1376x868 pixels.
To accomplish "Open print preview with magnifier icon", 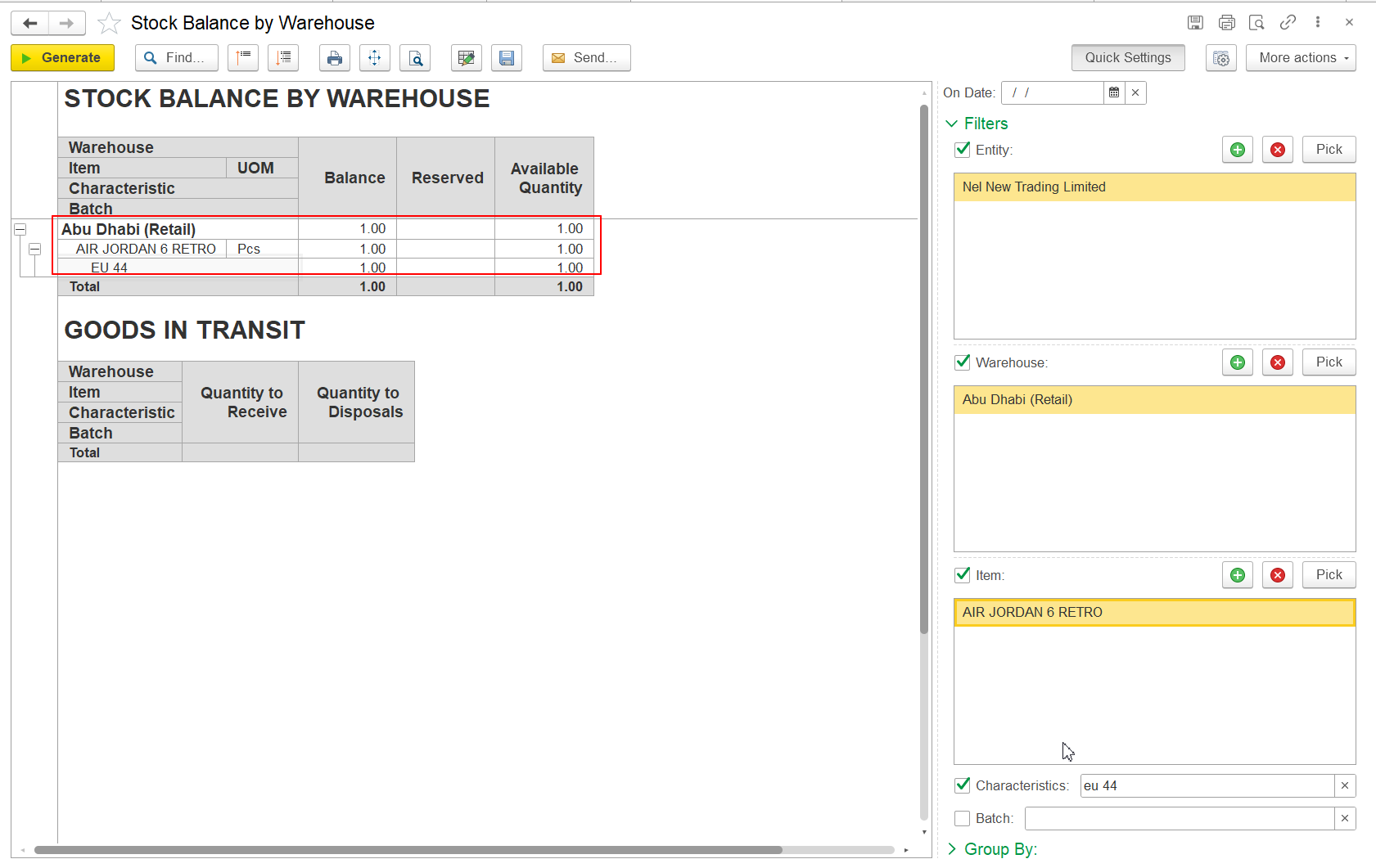I will (x=416, y=58).
